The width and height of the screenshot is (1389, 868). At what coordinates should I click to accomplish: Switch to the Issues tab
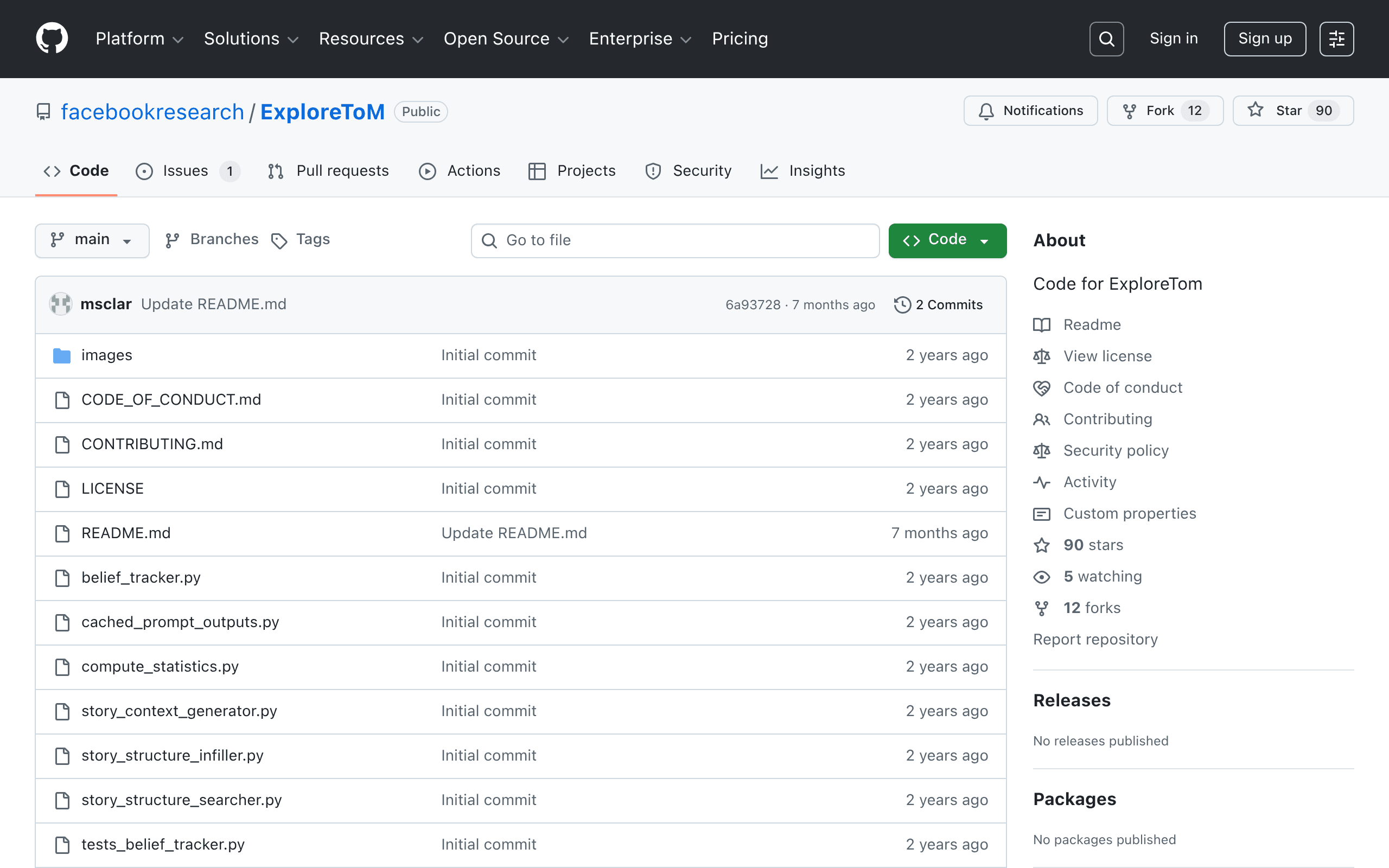point(188,171)
